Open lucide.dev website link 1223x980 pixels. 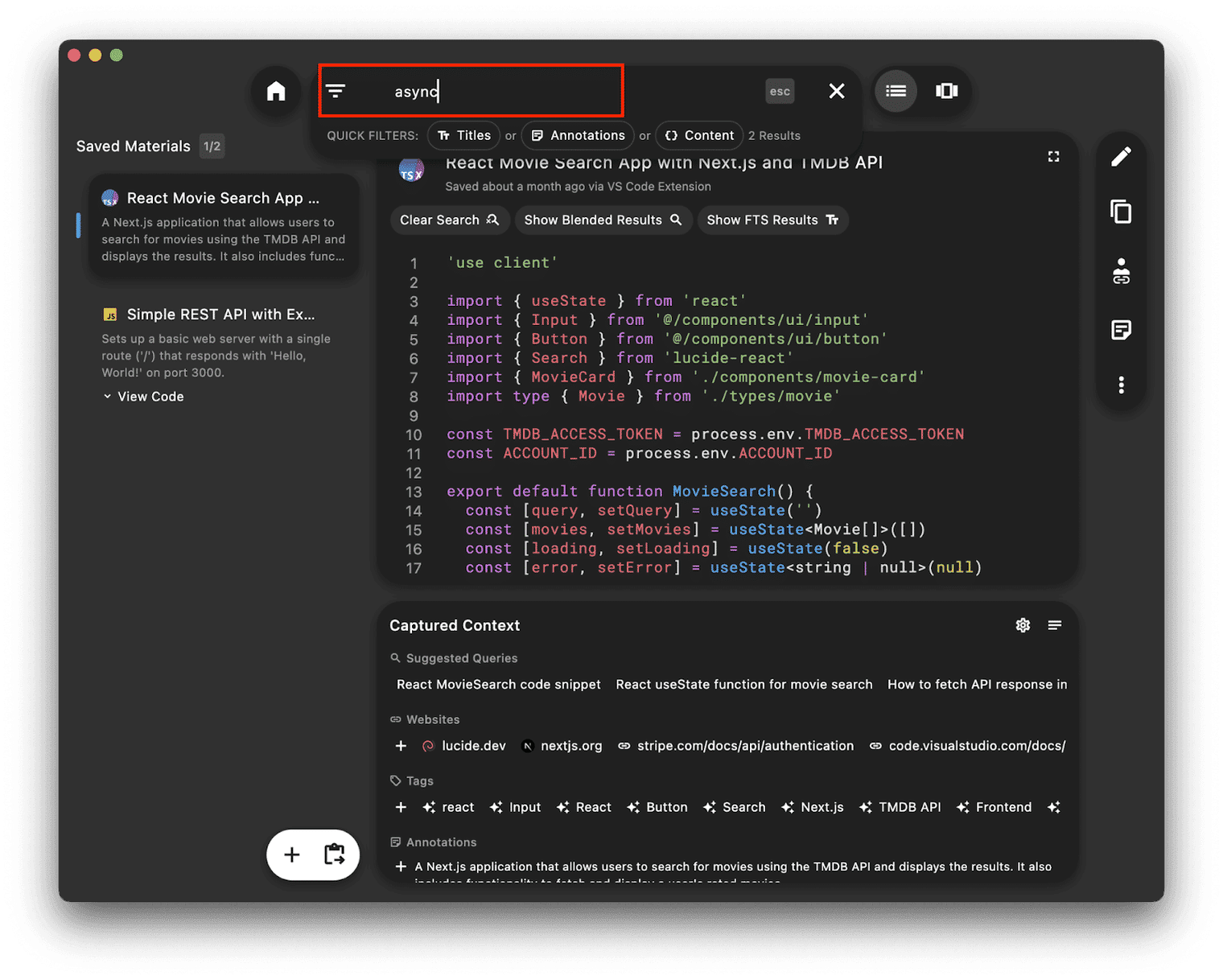pos(464,746)
